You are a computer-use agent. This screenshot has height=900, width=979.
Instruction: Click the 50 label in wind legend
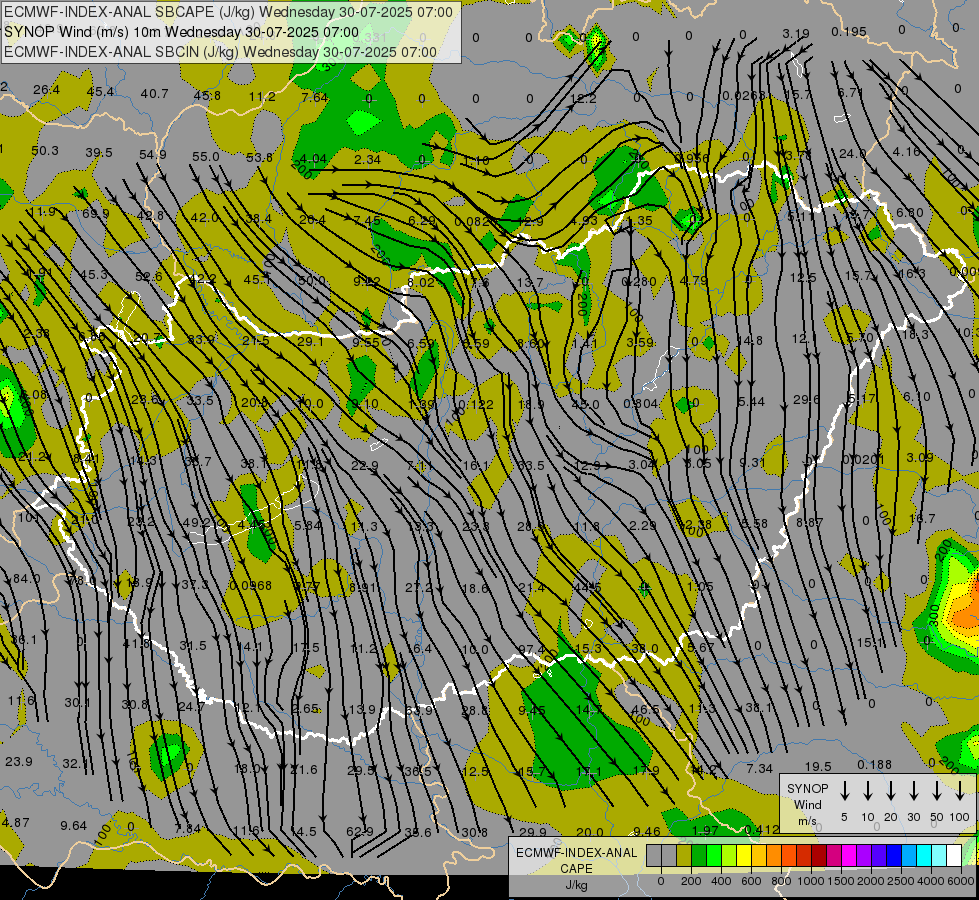(x=937, y=817)
